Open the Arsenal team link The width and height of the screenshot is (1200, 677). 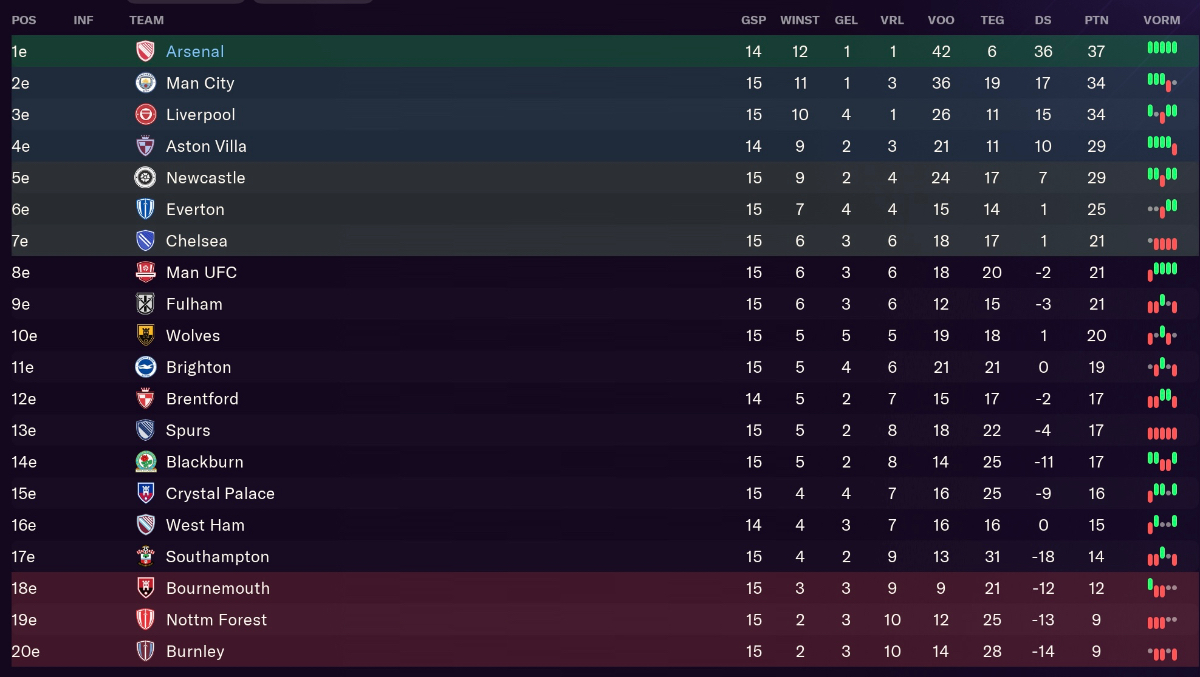coord(195,51)
